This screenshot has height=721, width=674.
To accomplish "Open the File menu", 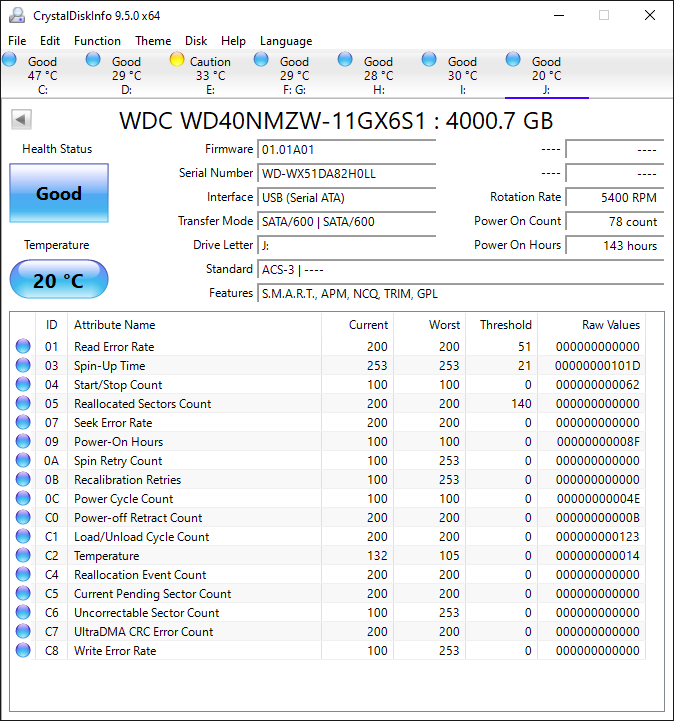I will 17,41.
